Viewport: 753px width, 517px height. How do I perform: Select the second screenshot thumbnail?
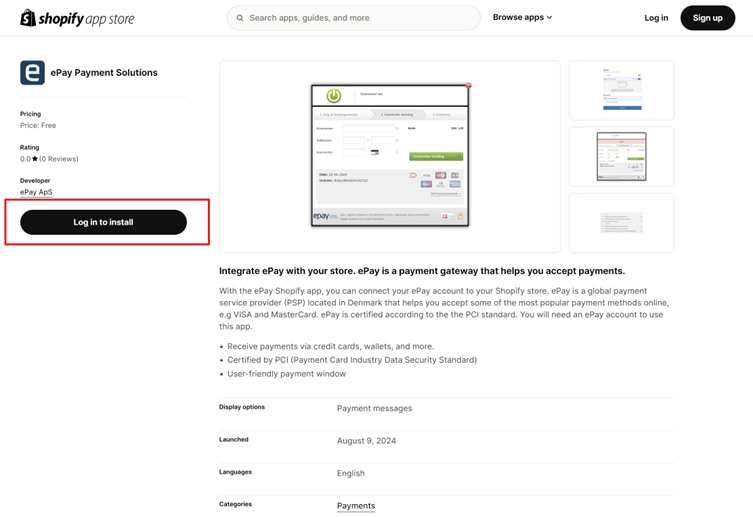coord(621,156)
